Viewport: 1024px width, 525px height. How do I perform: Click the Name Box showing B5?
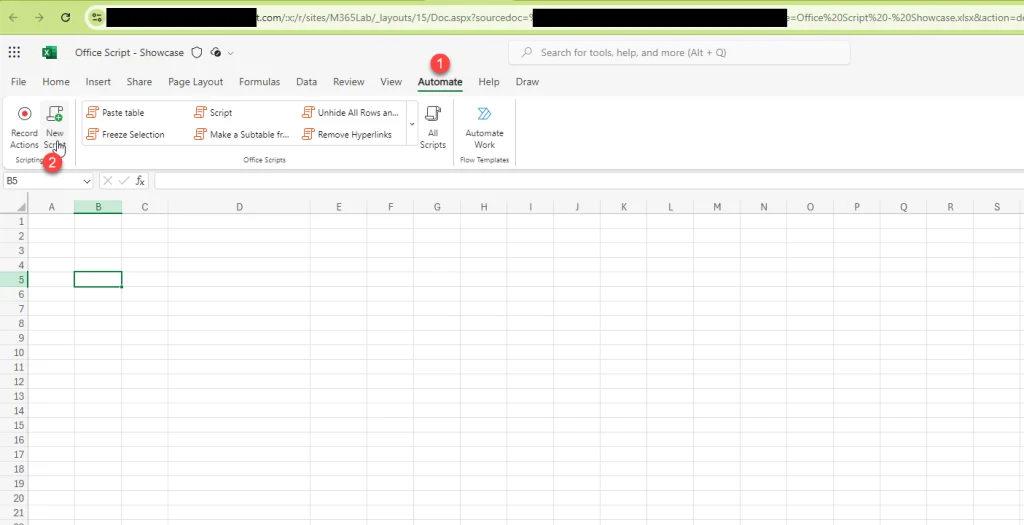click(x=42, y=181)
